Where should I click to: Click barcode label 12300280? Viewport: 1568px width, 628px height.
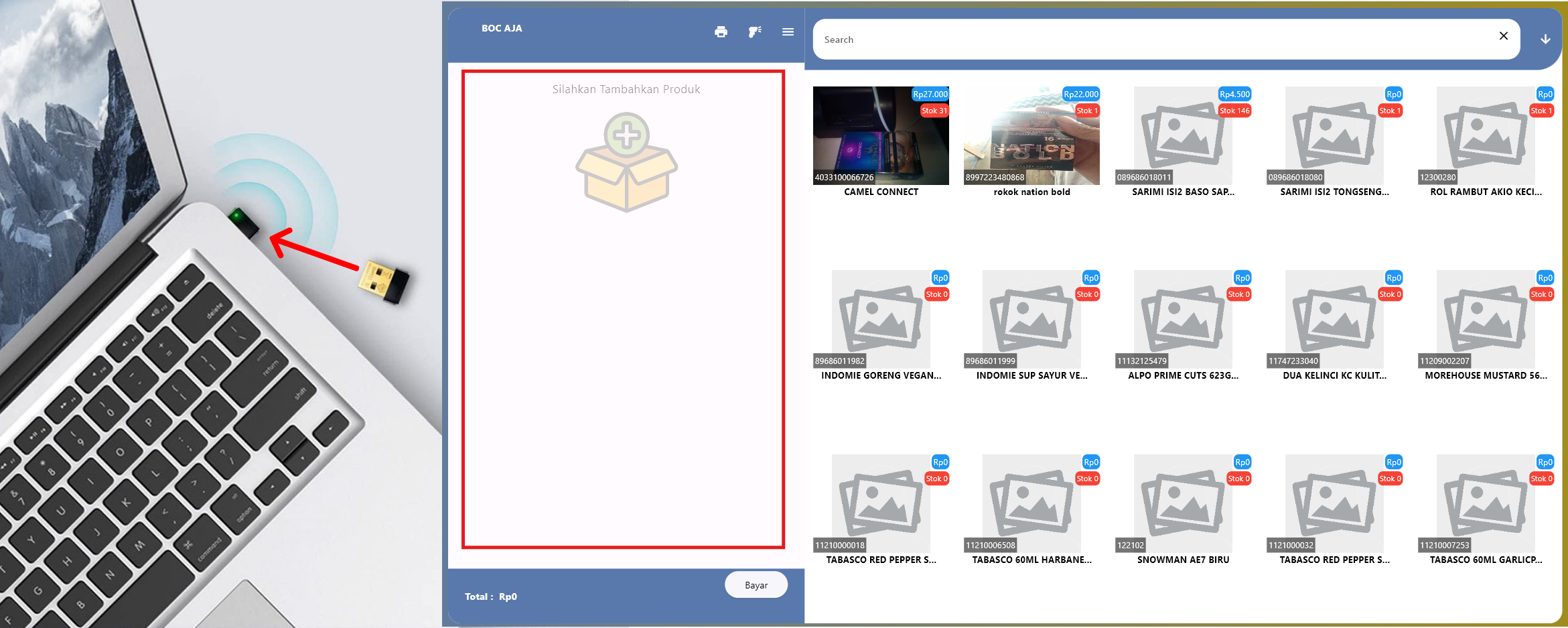[1437, 178]
